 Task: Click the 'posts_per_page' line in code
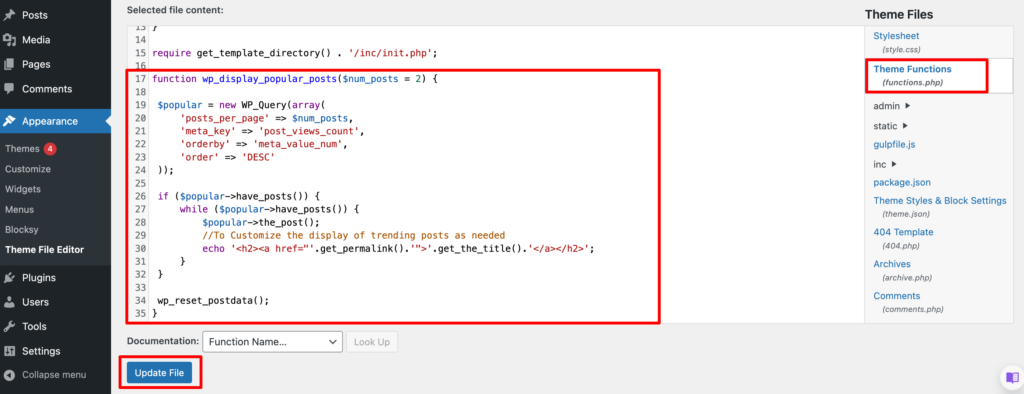[266, 118]
